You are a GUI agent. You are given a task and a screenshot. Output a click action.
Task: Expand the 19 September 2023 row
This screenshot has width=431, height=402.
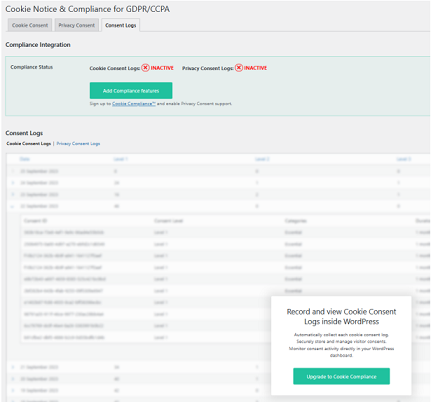tap(13, 390)
